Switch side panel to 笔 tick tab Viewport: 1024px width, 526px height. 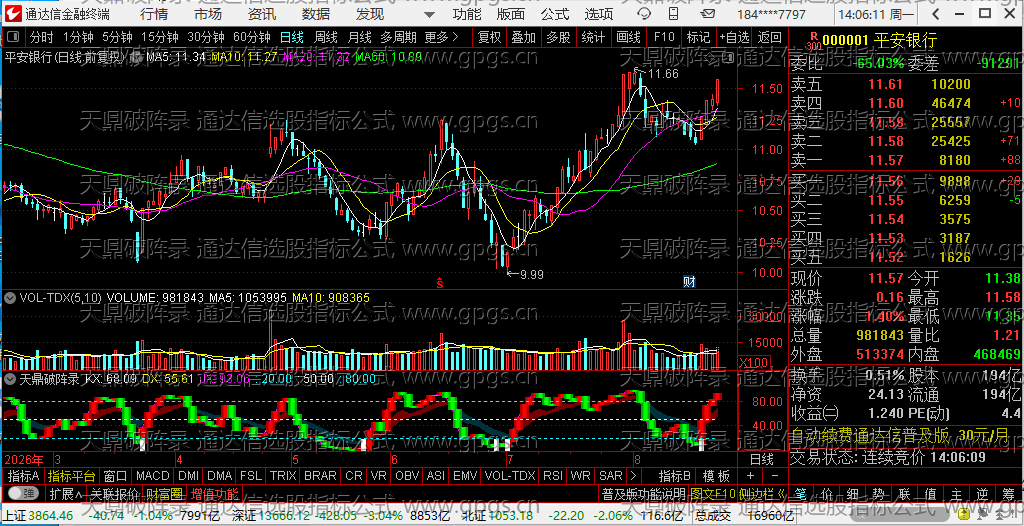(x=801, y=493)
